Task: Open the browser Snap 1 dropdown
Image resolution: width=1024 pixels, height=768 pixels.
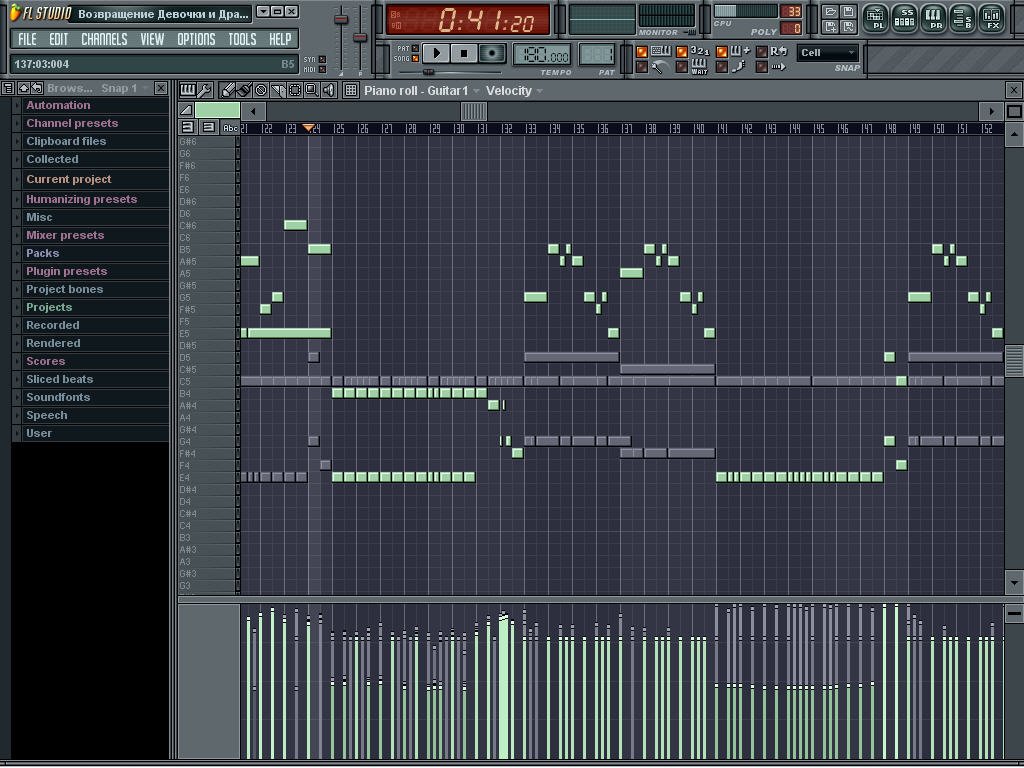Action: [x=125, y=88]
